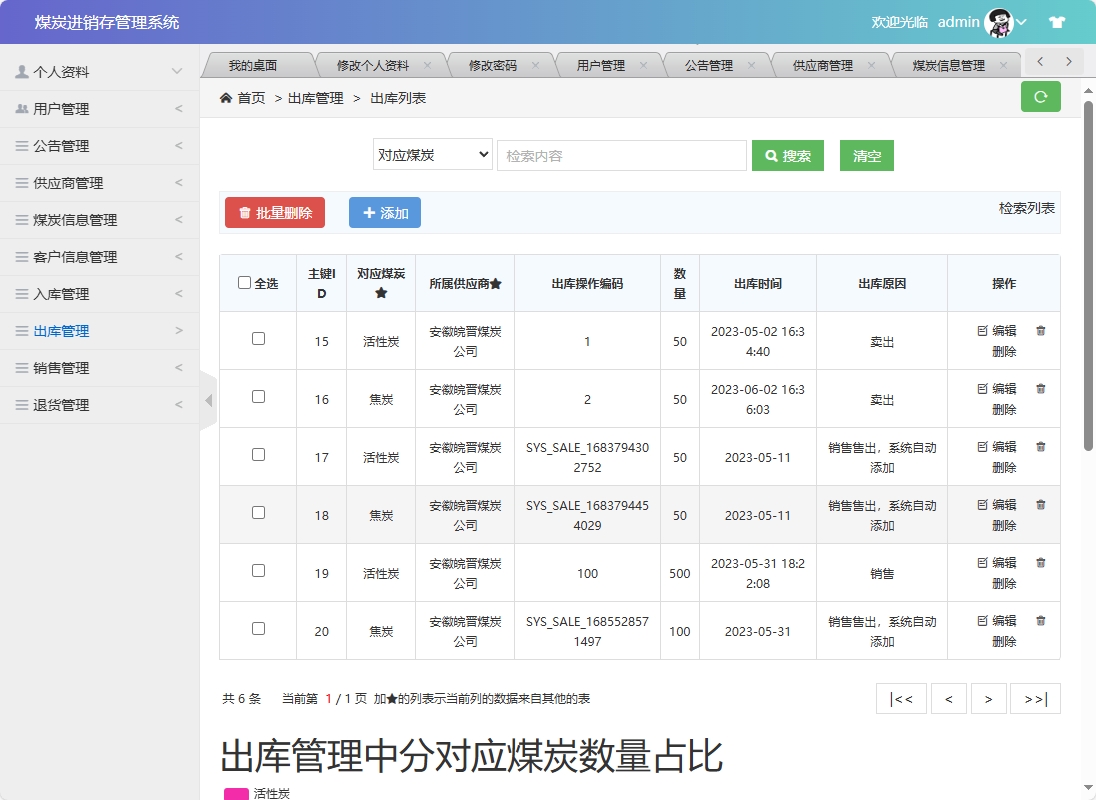Image resolution: width=1096 pixels, height=800 pixels.
Task: Check the checkbox for record ID 19
Action: 259,572
